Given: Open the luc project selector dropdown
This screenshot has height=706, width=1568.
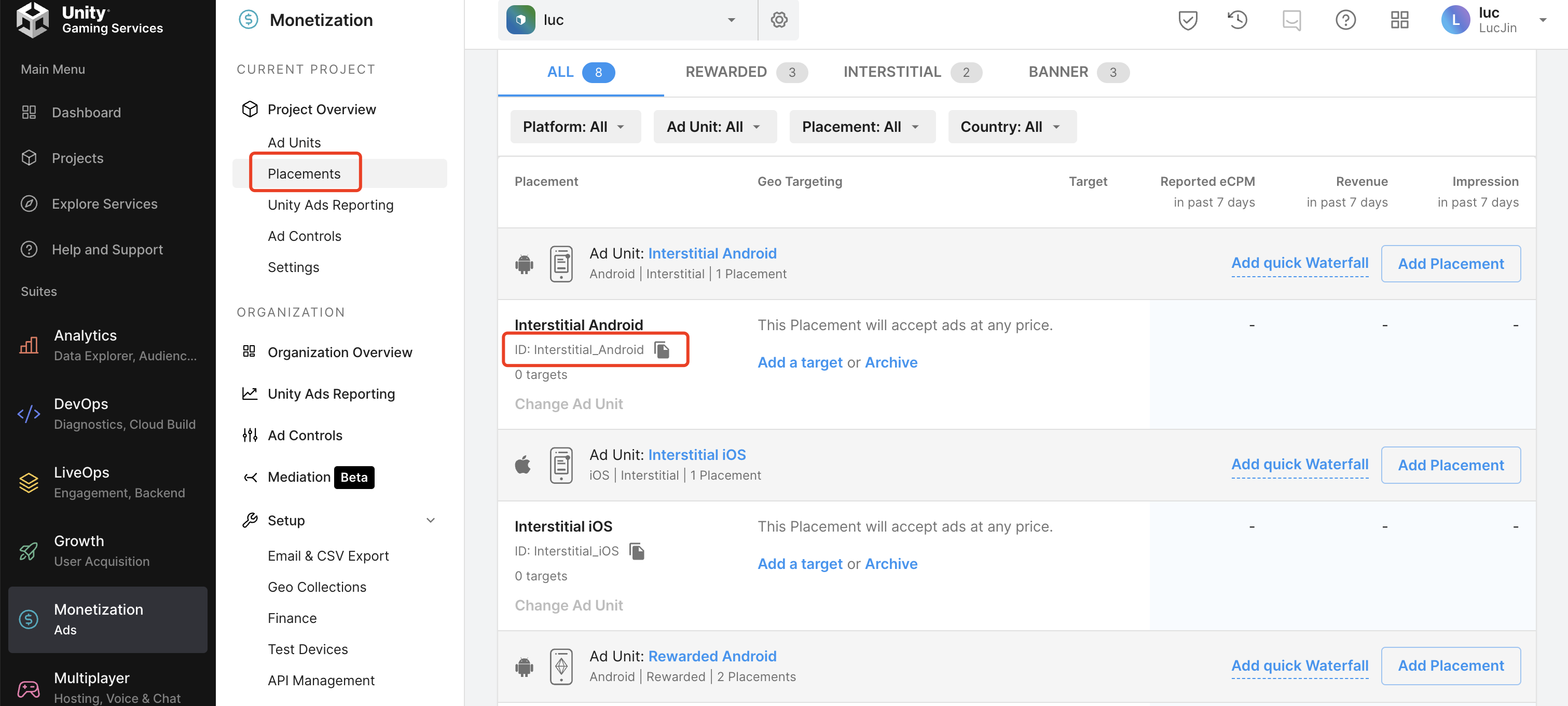Looking at the screenshot, I should [627, 20].
